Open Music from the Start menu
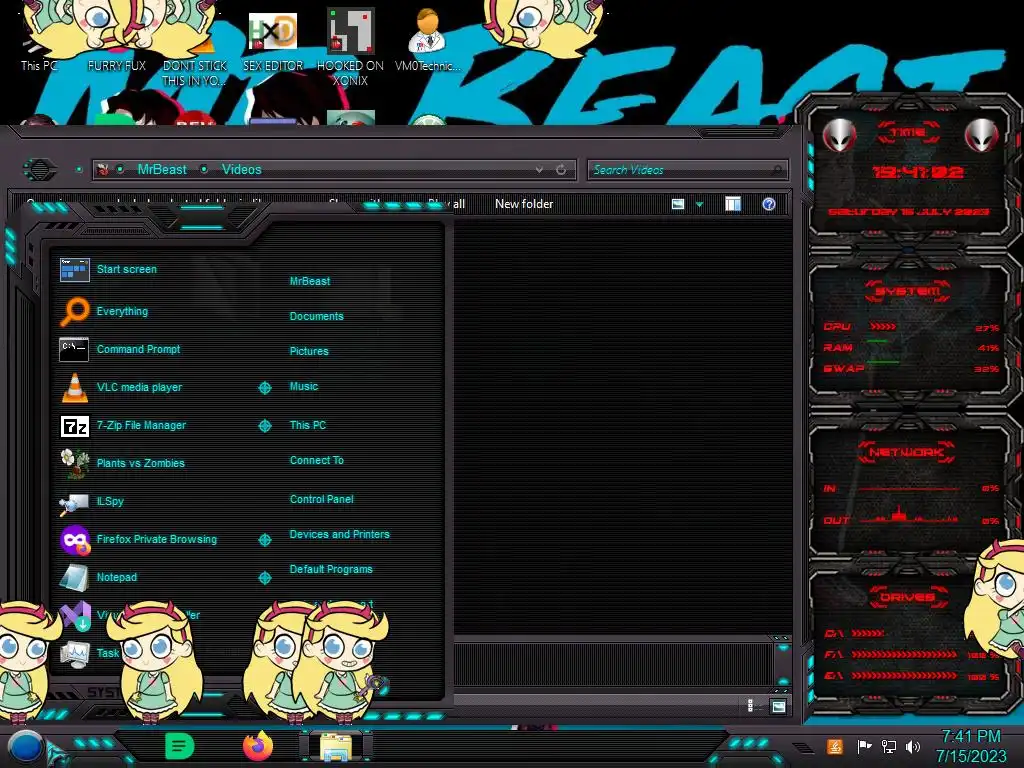 304,387
